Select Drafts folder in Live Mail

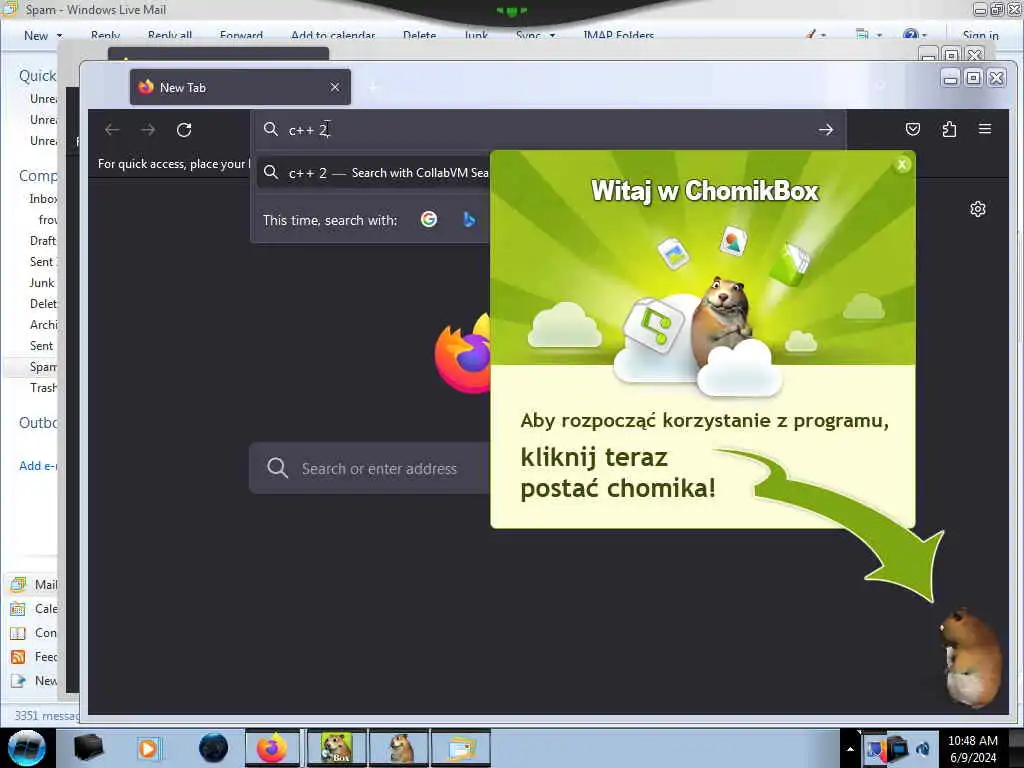43,240
